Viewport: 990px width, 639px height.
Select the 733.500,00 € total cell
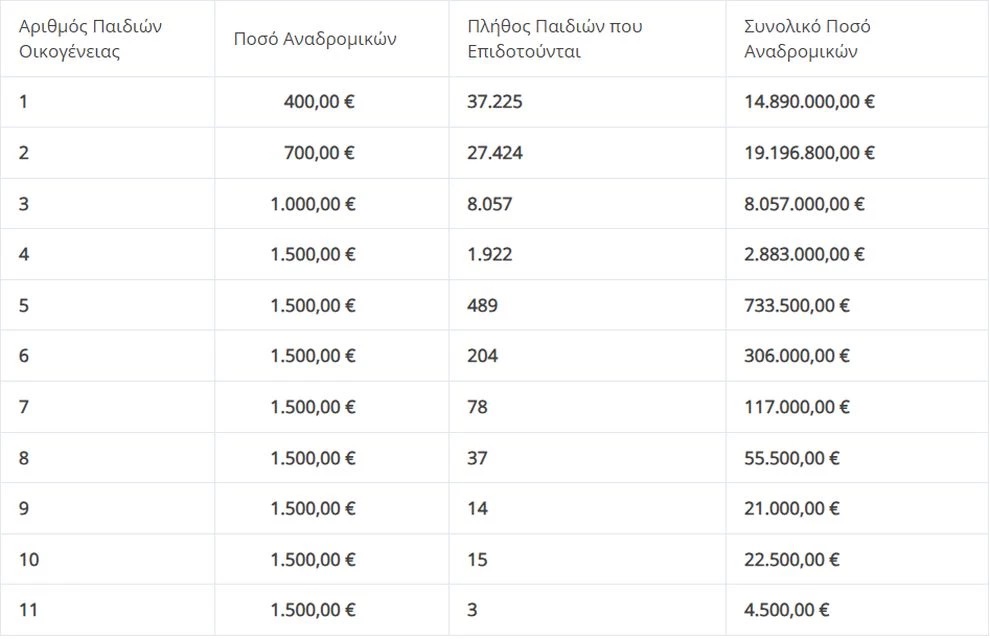coord(797,306)
